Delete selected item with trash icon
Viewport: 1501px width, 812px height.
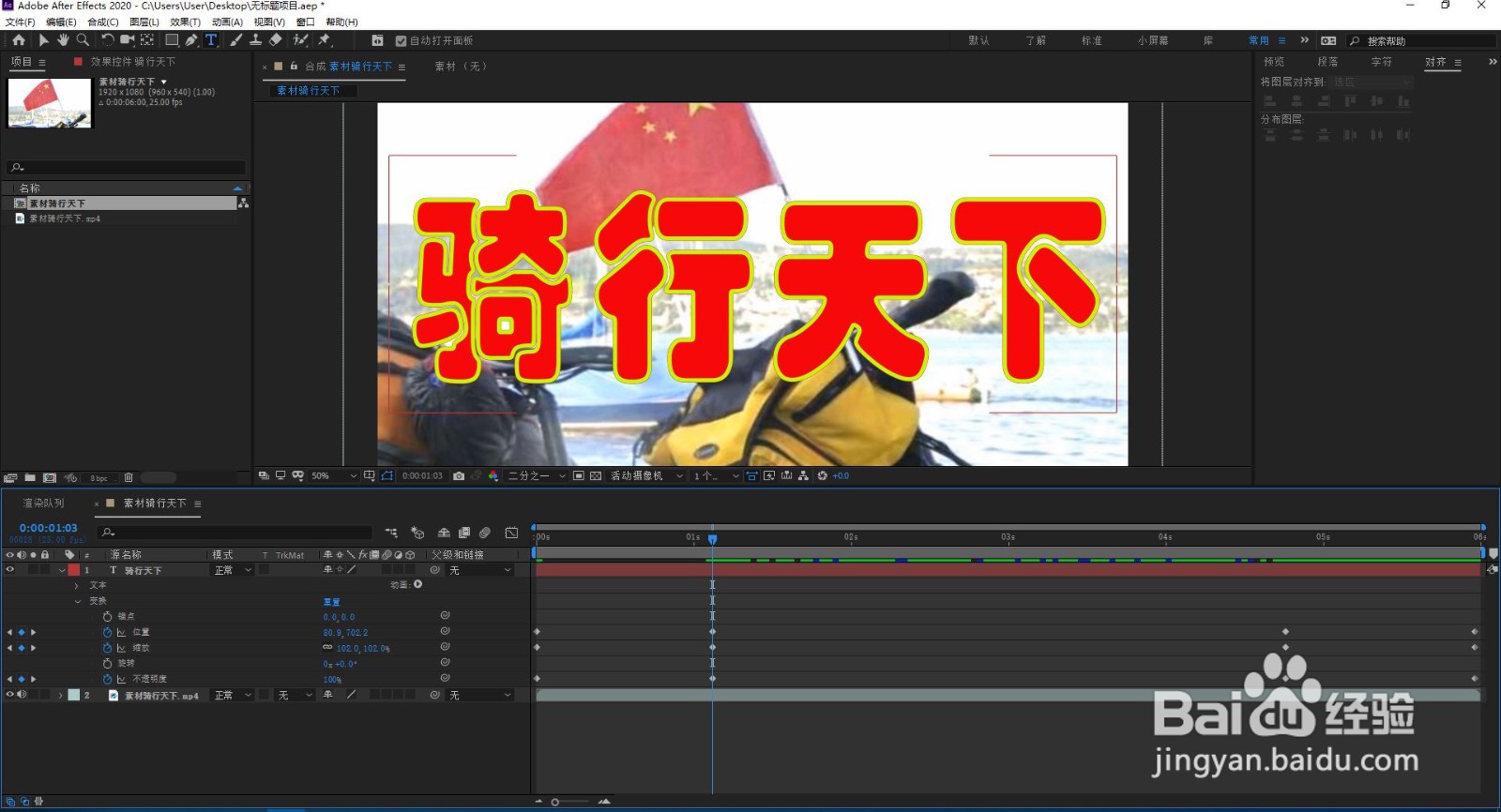[x=129, y=478]
